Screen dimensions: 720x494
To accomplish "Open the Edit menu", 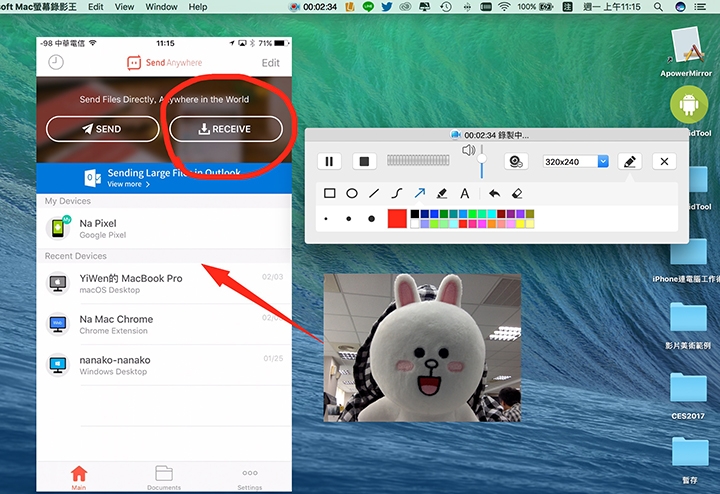I will click(x=96, y=7).
